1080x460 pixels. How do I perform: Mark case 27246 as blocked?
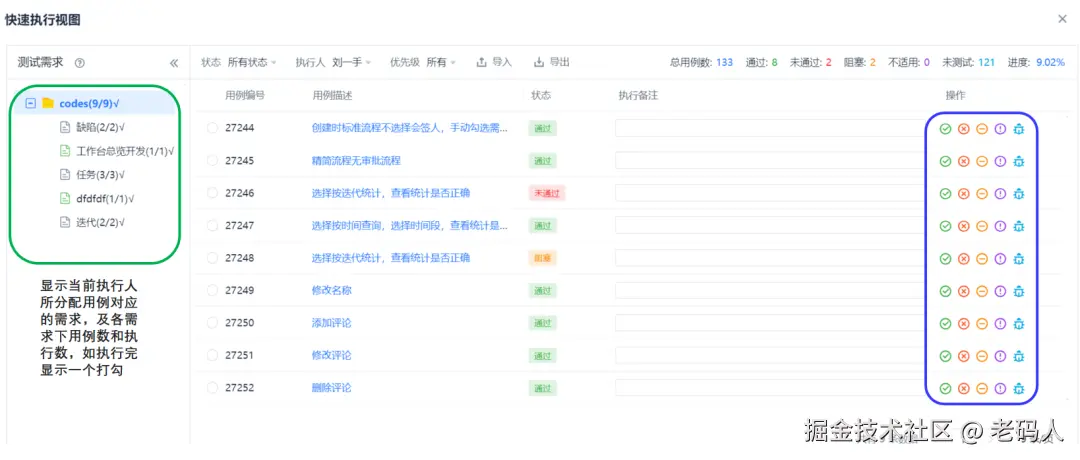point(982,194)
